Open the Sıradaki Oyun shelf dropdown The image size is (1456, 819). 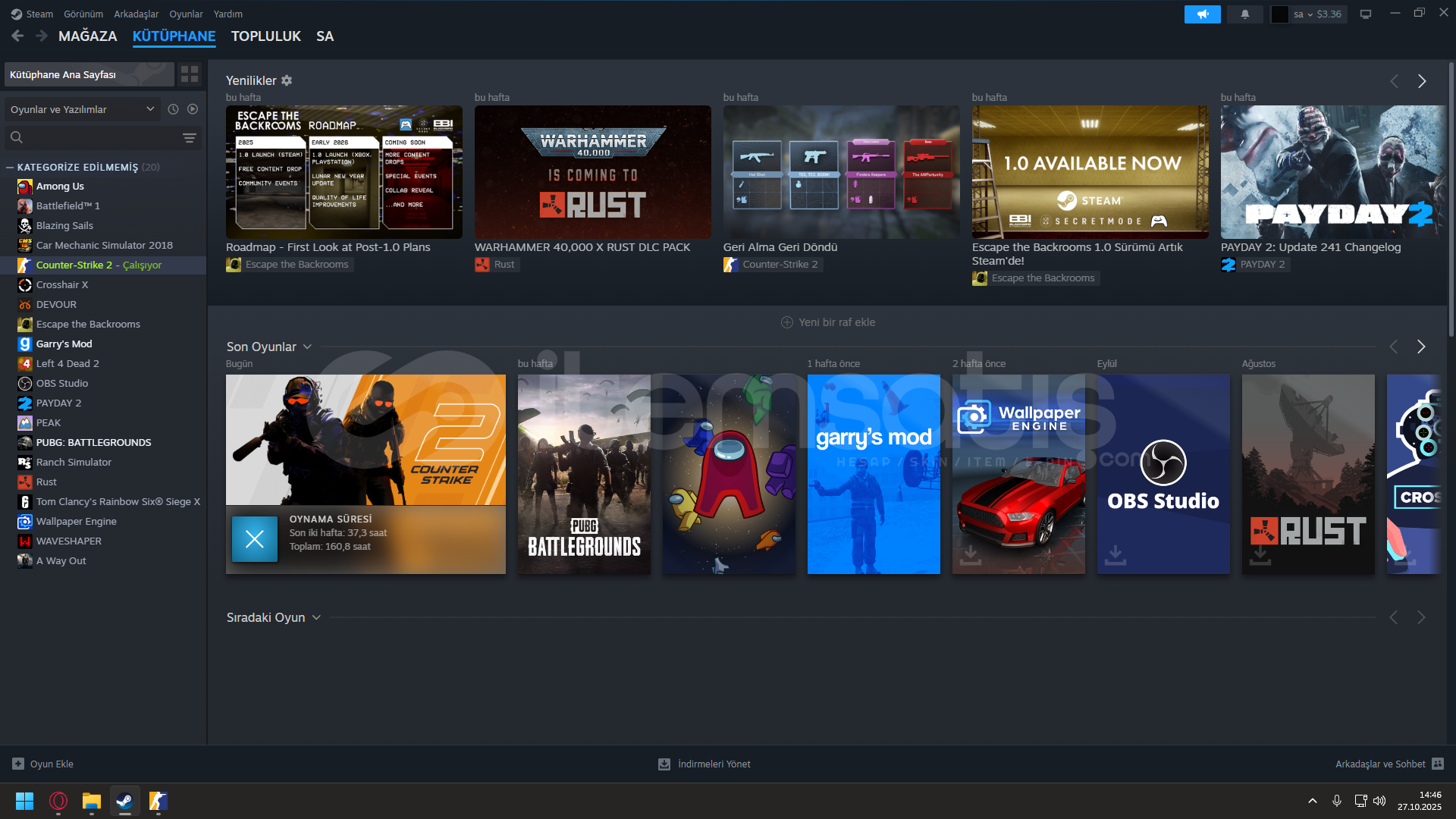(316, 617)
